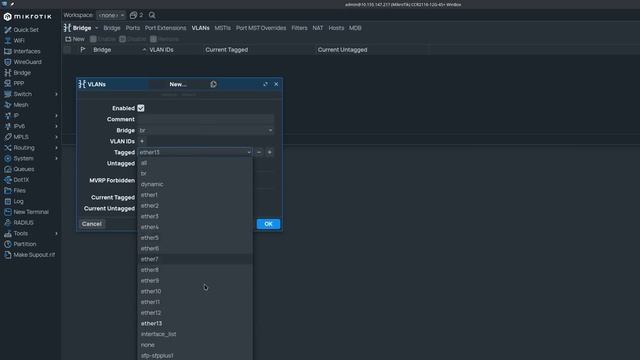Expand the Switch submenu
Viewport: 640px width, 360px height.
click(x=56, y=94)
